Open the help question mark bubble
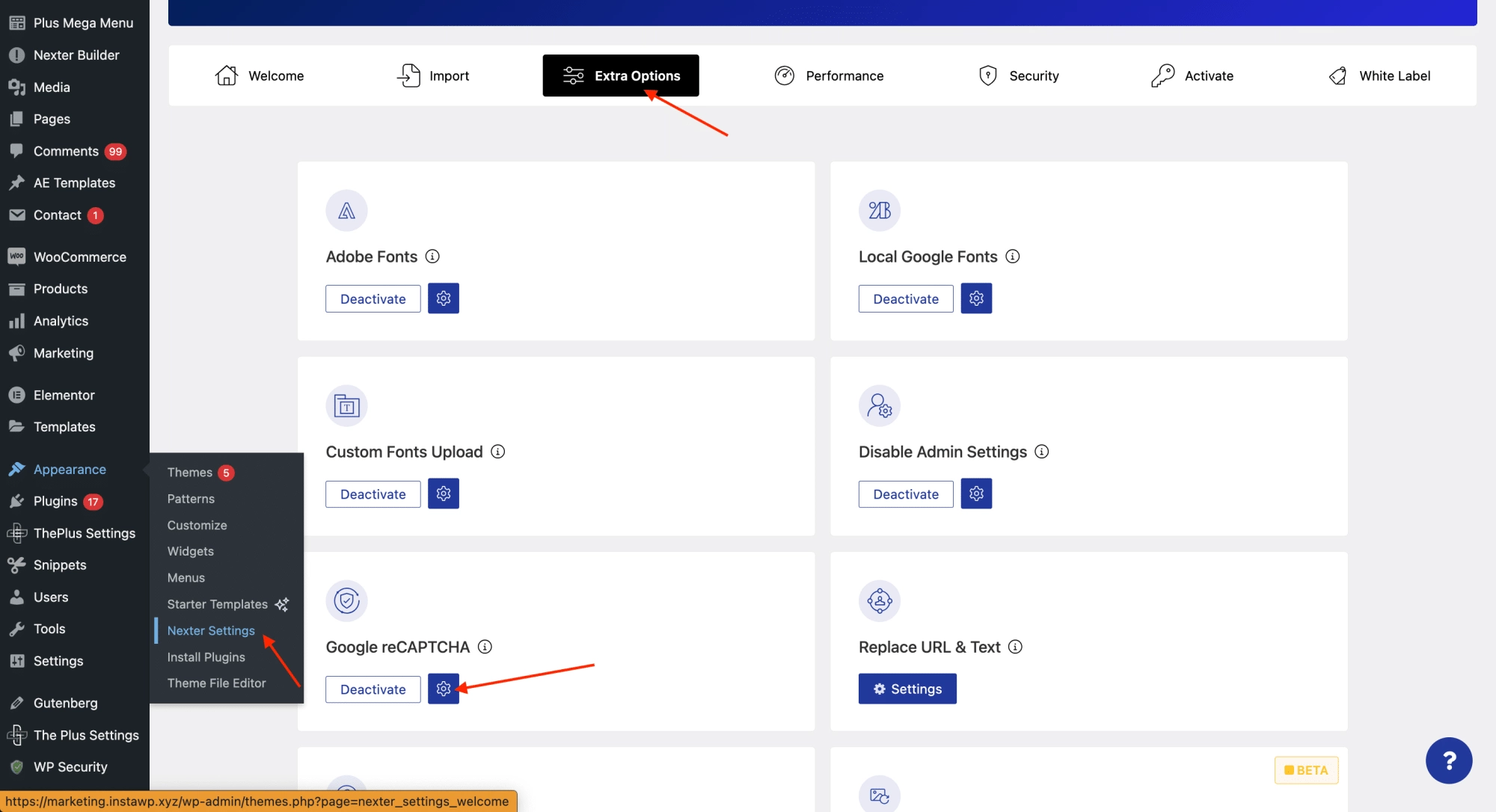1496x812 pixels. (1449, 760)
